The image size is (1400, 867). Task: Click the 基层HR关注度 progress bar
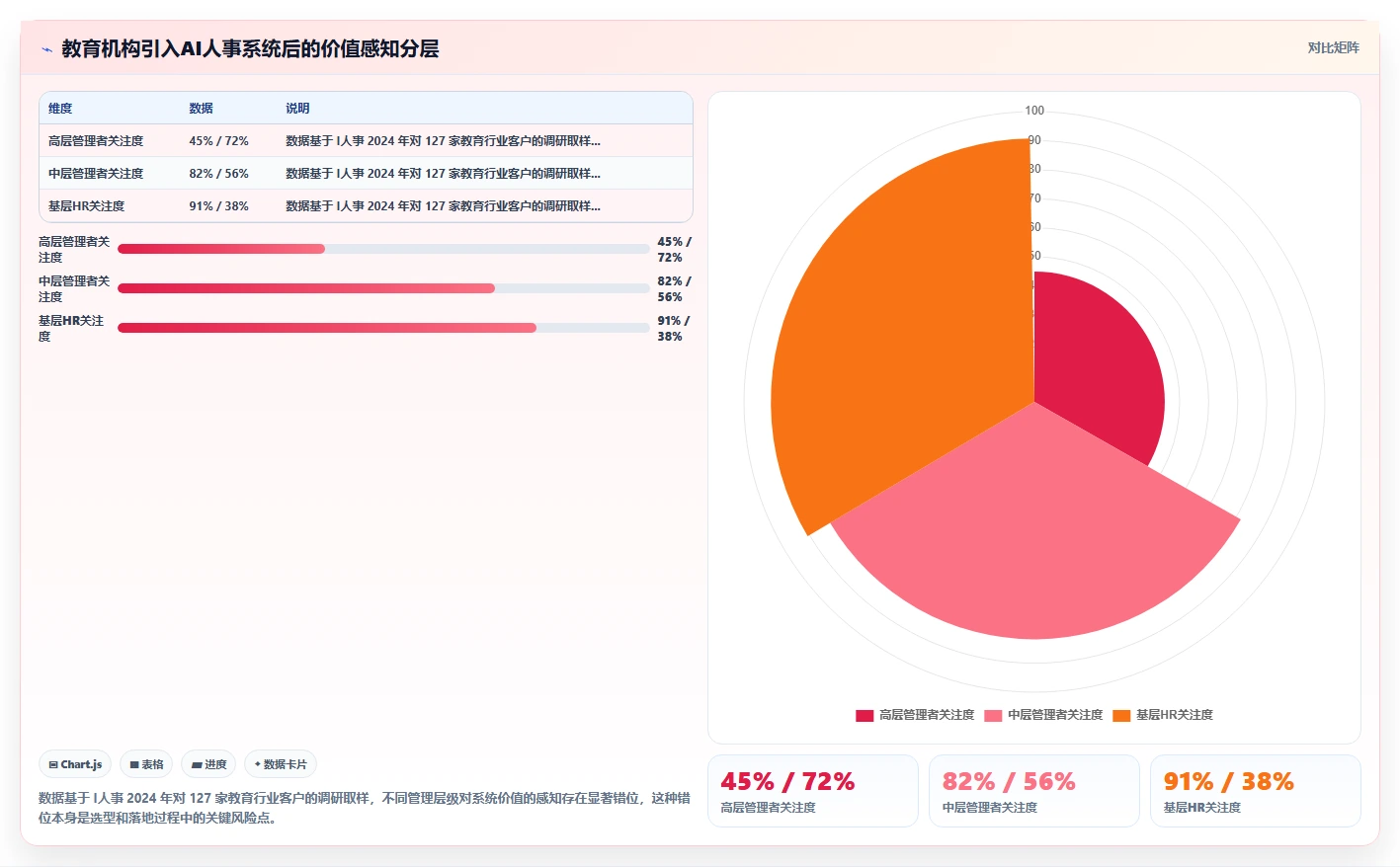tap(383, 328)
